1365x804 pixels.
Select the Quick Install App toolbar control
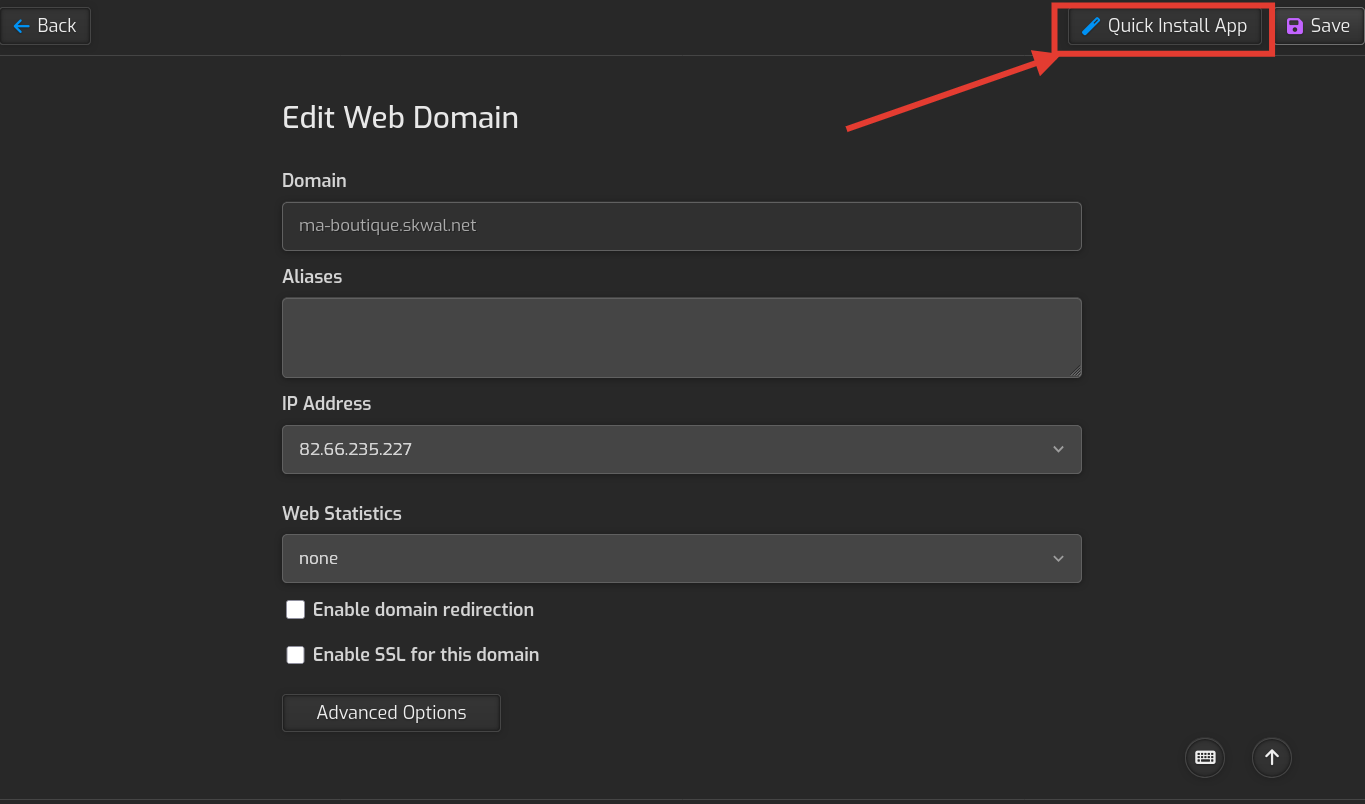coord(1163,26)
